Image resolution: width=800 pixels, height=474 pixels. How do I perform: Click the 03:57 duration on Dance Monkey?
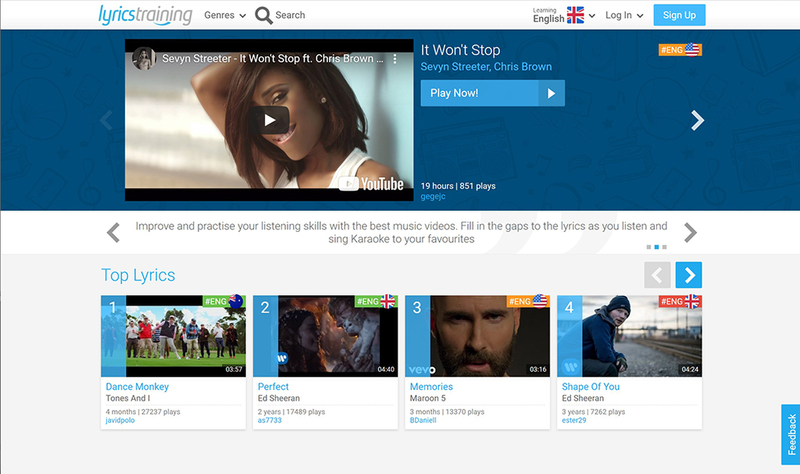(234, 369)
